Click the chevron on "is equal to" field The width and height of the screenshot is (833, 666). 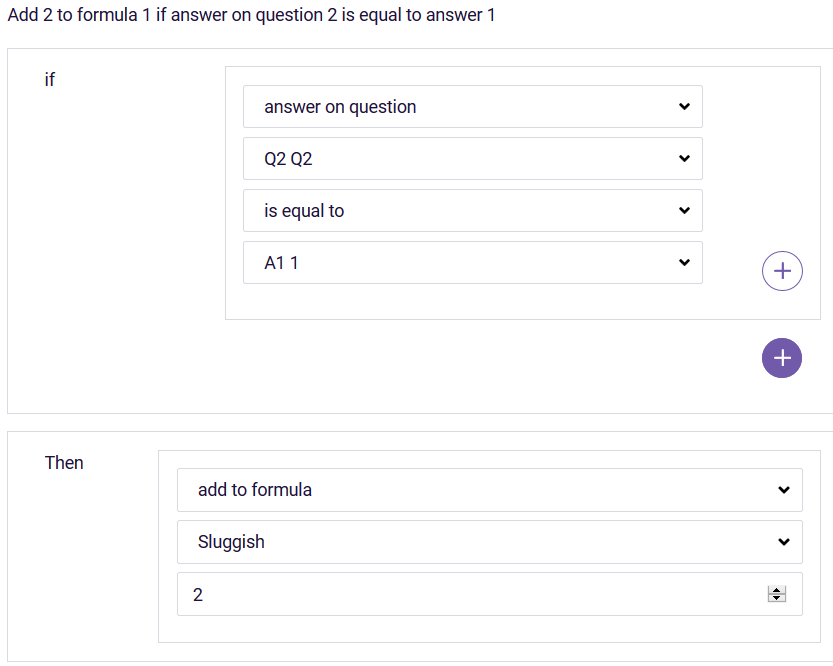click(683, 210)
